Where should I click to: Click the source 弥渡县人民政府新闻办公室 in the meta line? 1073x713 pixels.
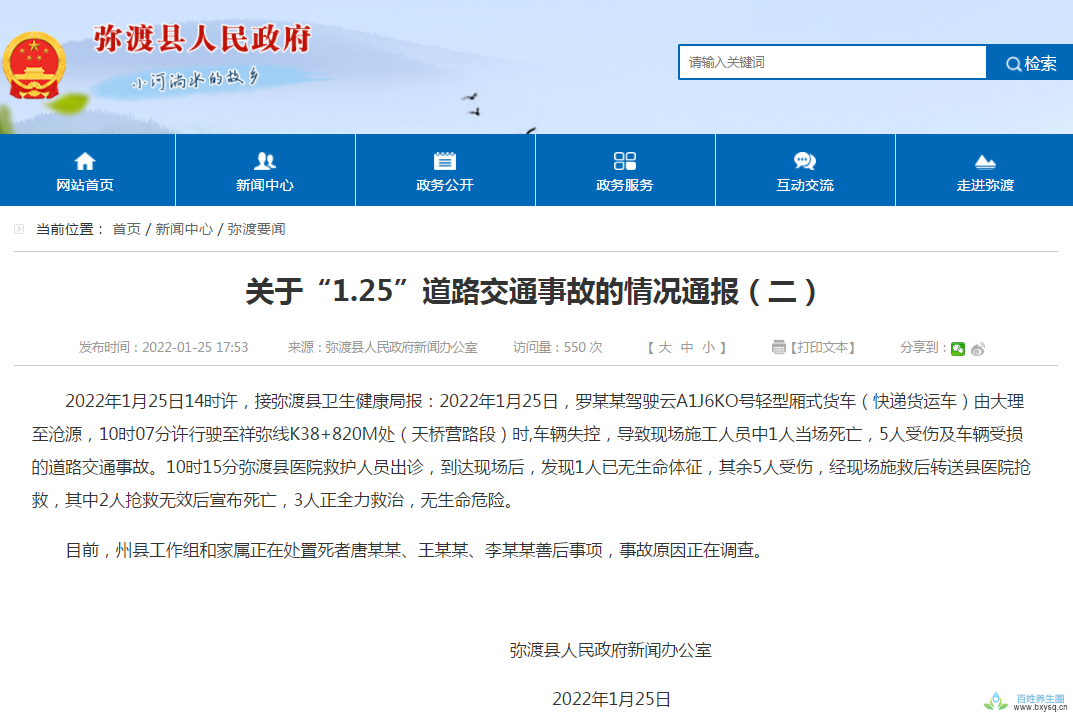click(x=401, y=348)
